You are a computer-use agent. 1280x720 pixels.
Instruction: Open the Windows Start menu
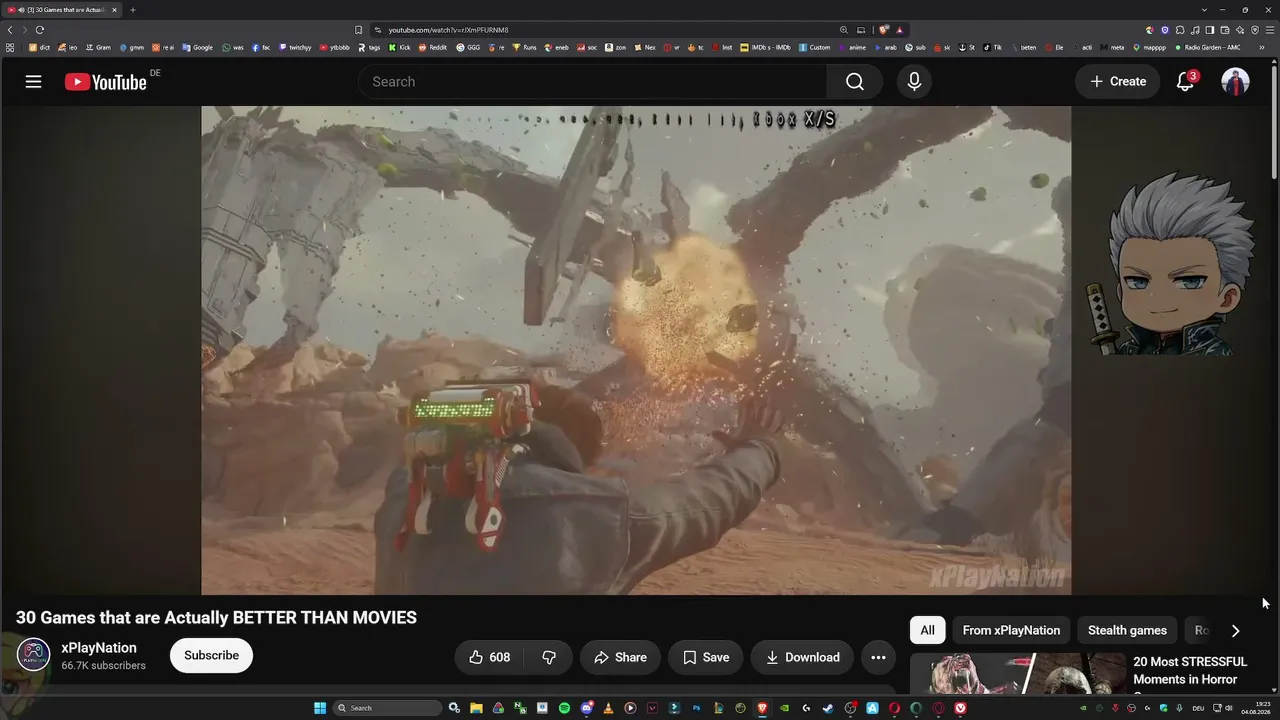click(320, 708)
